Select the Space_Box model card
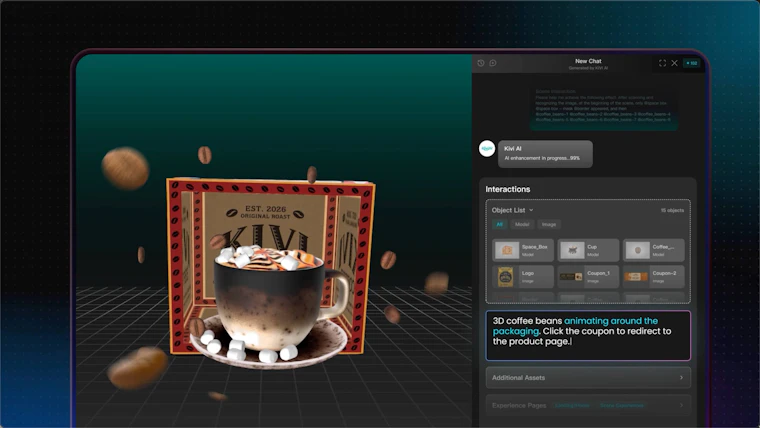The width and height of the screenshot is (760, 428). [523, 250]
